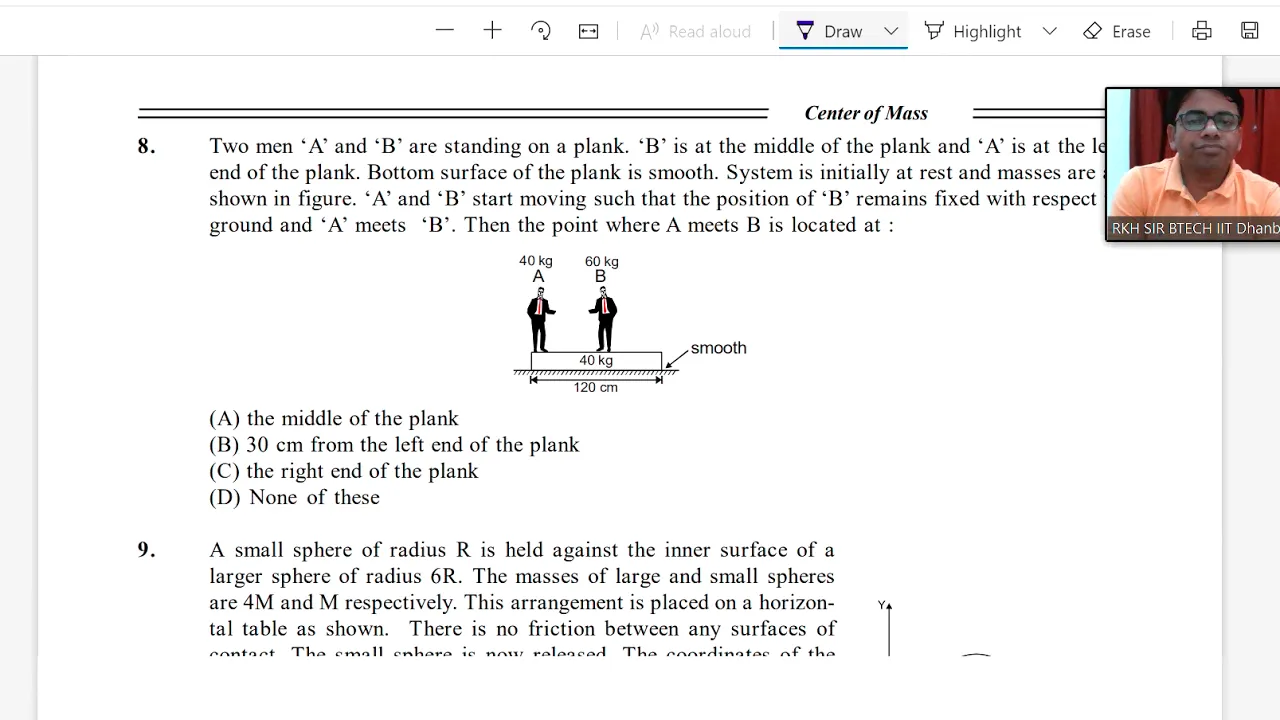Expand the Highlight color dropdown

(x=1050, y=31)
